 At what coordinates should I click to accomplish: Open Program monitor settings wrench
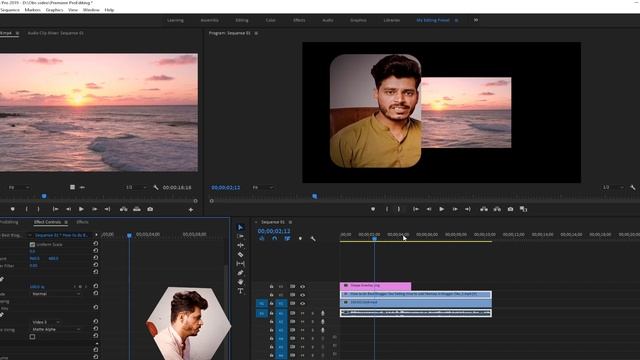tap(632, 187)
